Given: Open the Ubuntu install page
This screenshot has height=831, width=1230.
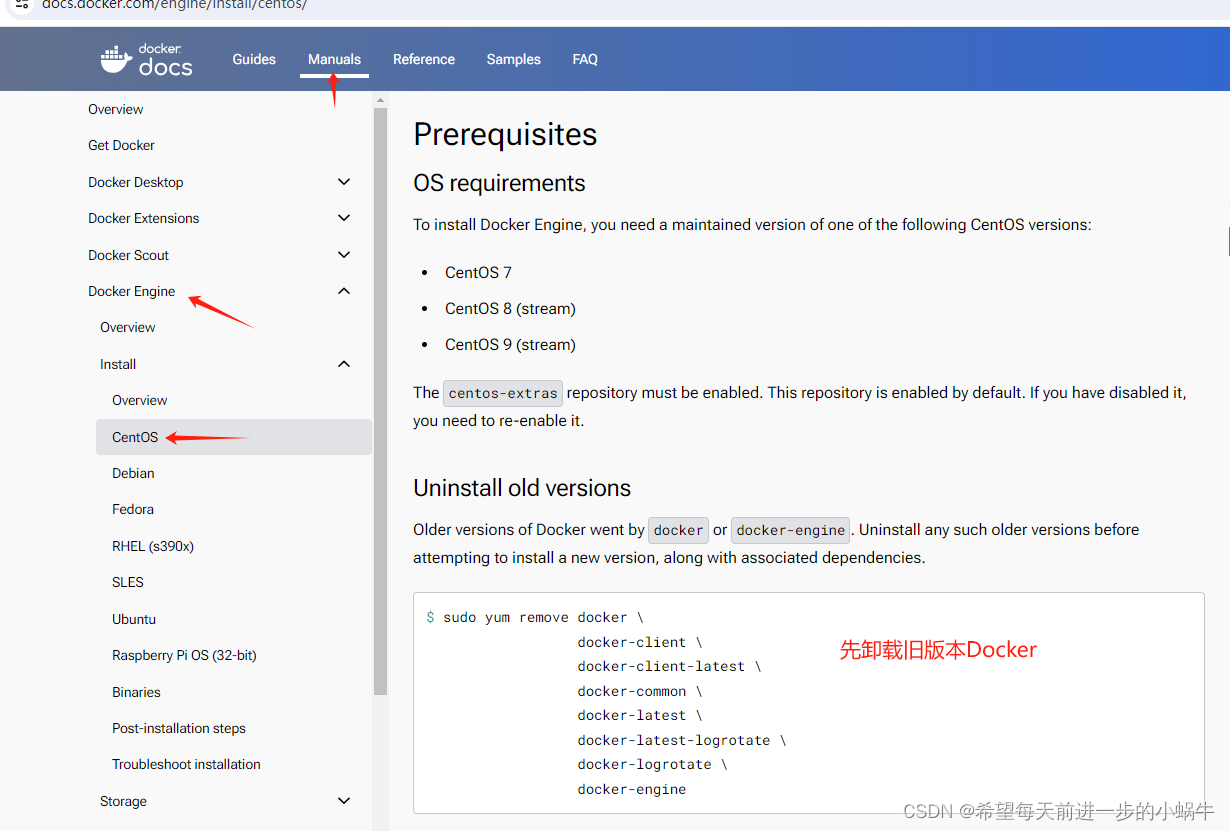Looking at the screenshot, I should point(134,619).
